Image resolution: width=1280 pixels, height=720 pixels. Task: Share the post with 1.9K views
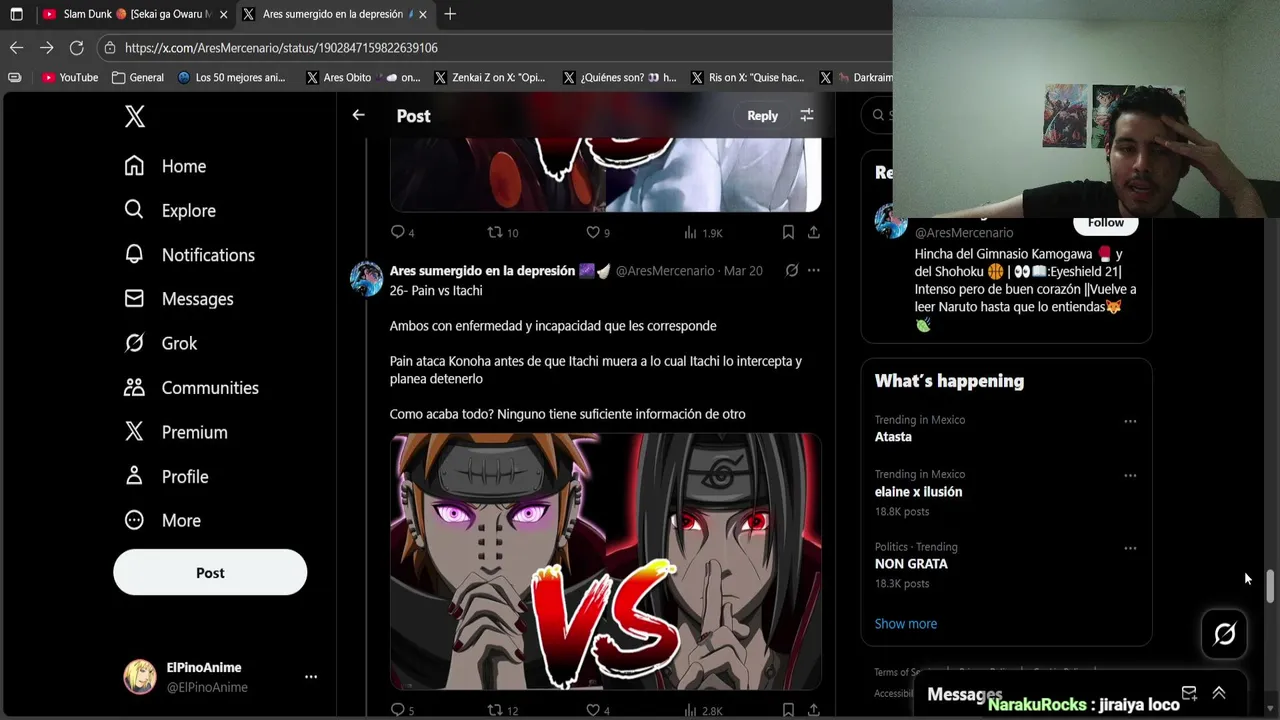click(814, 232)
